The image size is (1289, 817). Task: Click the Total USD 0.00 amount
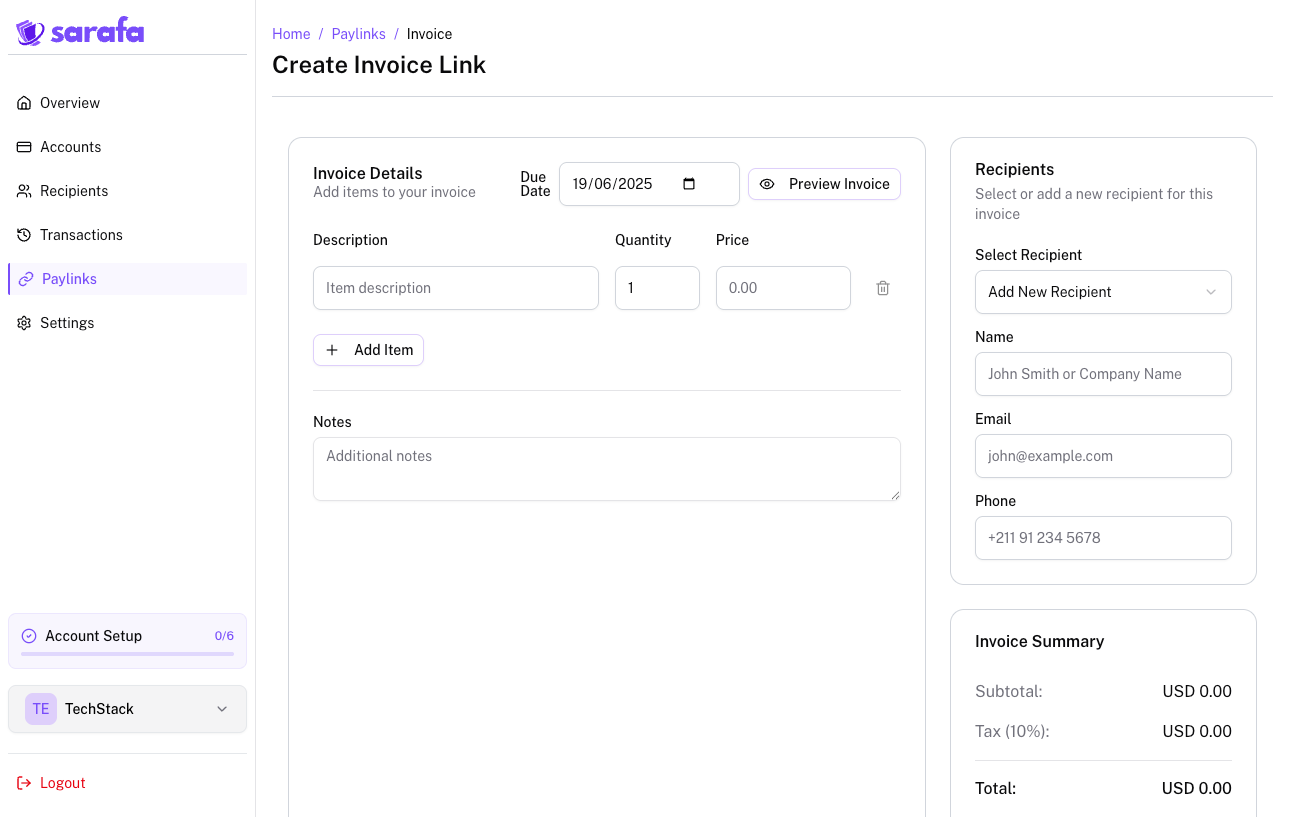pos(1196,788)
